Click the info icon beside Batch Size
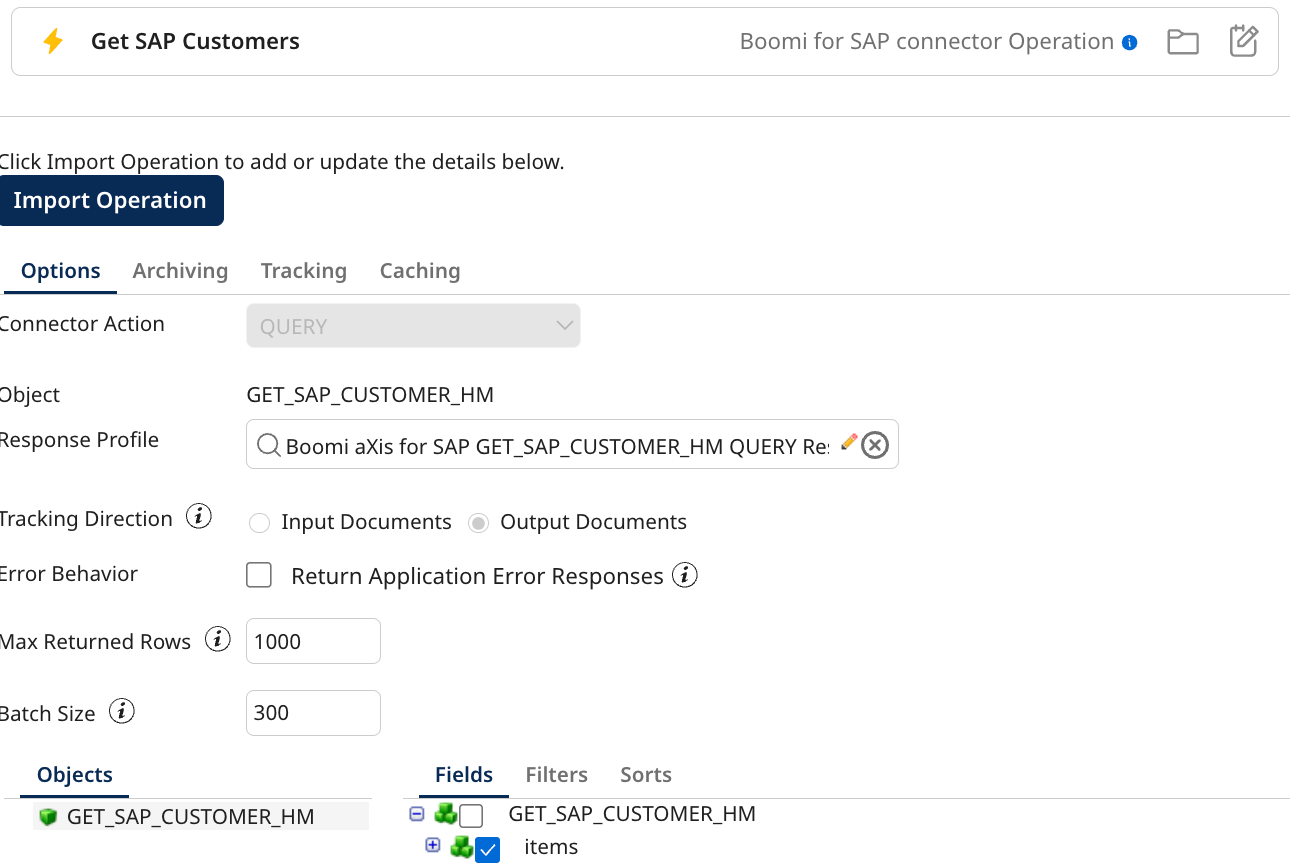 (x=121, y=712)
